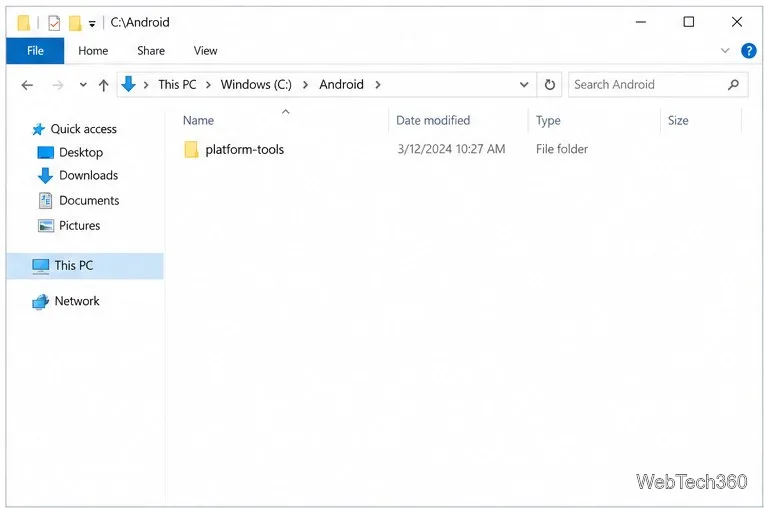Switch to the Home ribbon tab
The width and height of the screenshot is (764, 508).
tap(93, 51)
